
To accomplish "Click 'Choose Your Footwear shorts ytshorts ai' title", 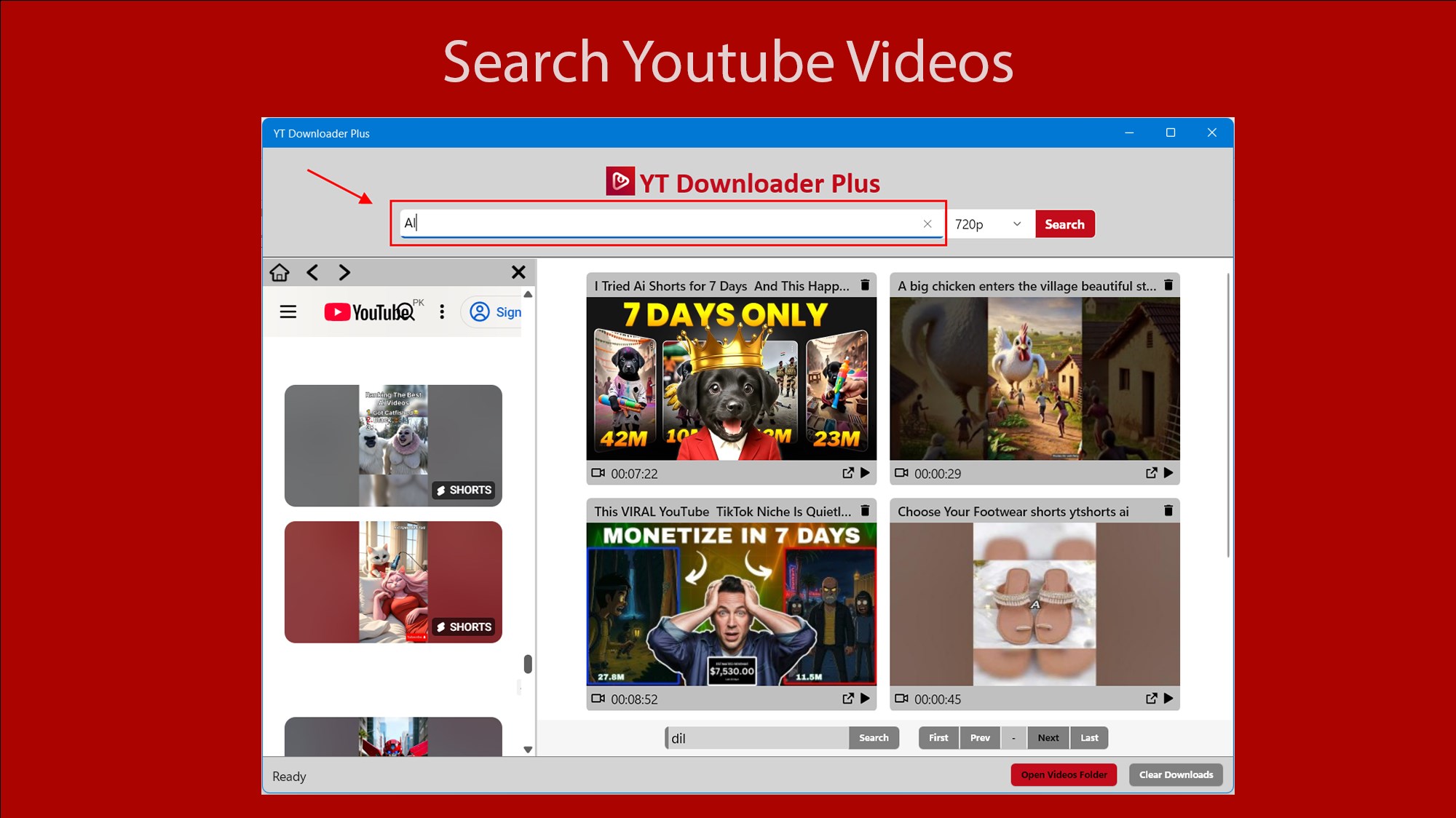I will point(1013,512).
